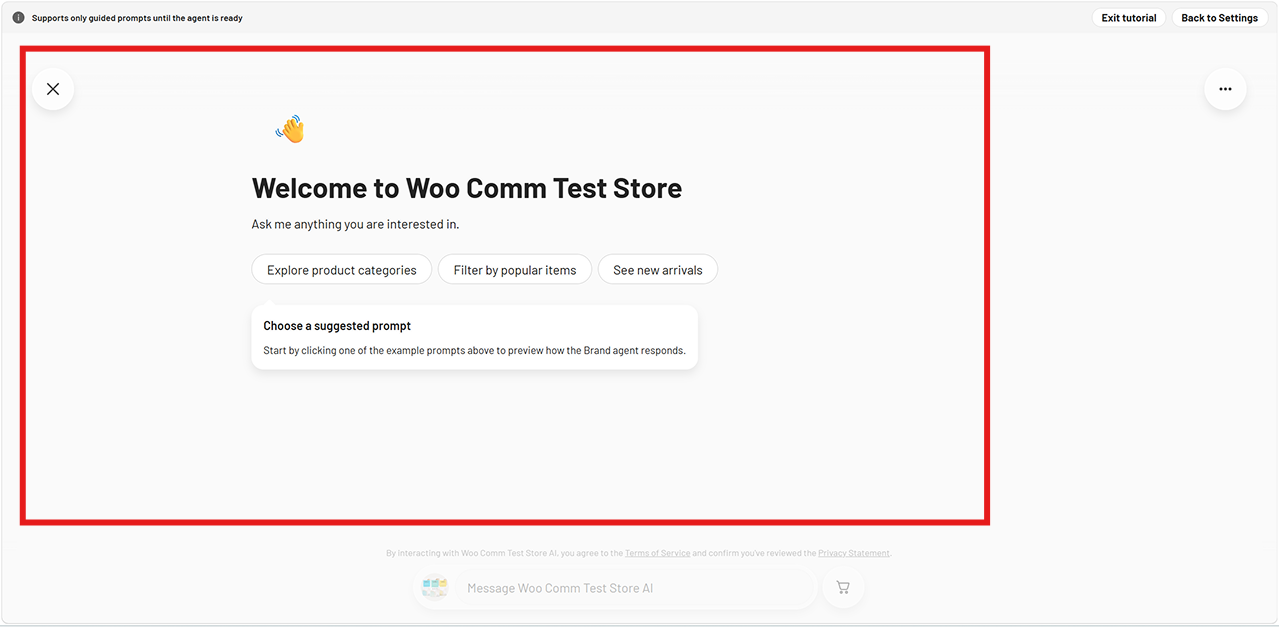Pick the See new arrivals prompt

[658, 270]
